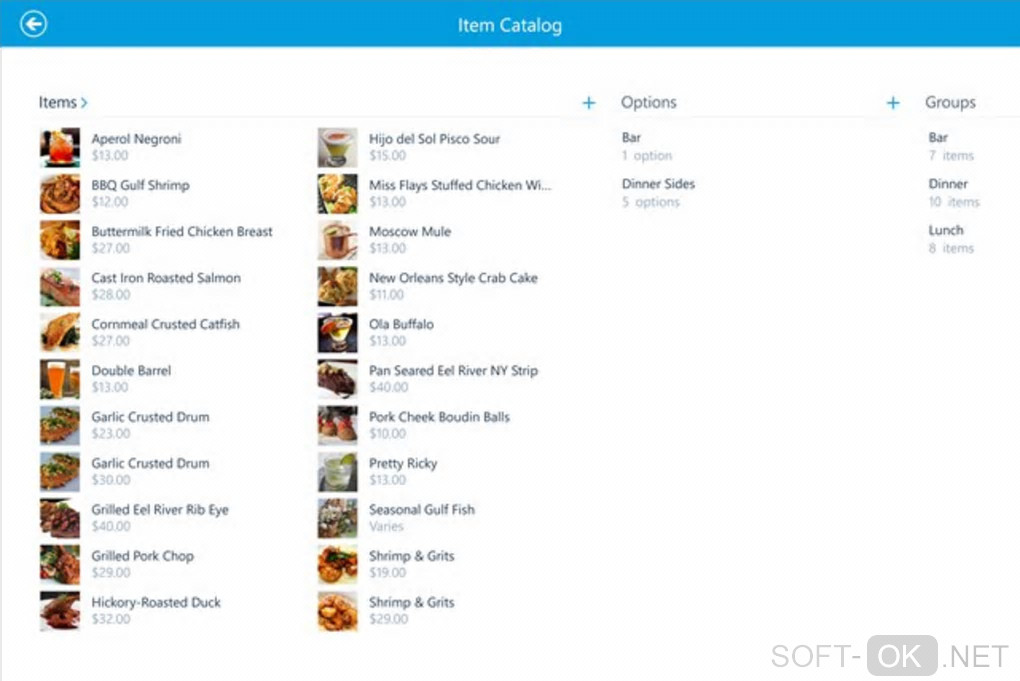
Task: Open Hijo del Sol Pisco Sour
Action: [434, 140]
